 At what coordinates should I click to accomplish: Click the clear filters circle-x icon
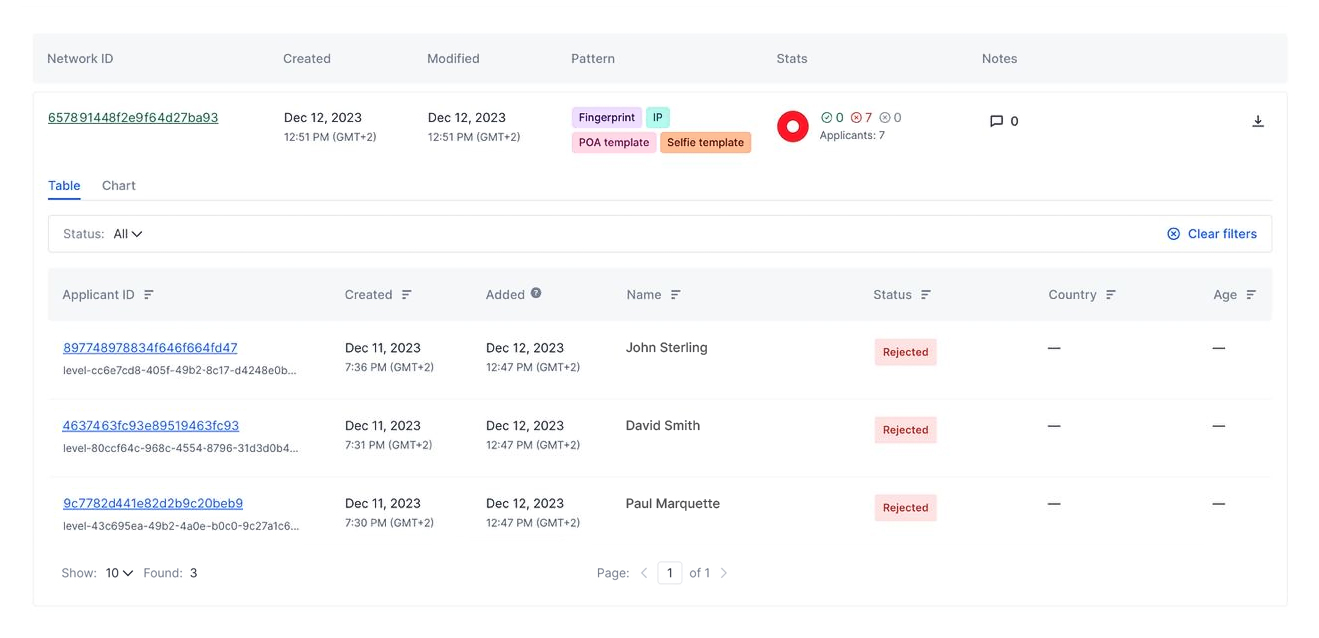(x=1173, y=233)
